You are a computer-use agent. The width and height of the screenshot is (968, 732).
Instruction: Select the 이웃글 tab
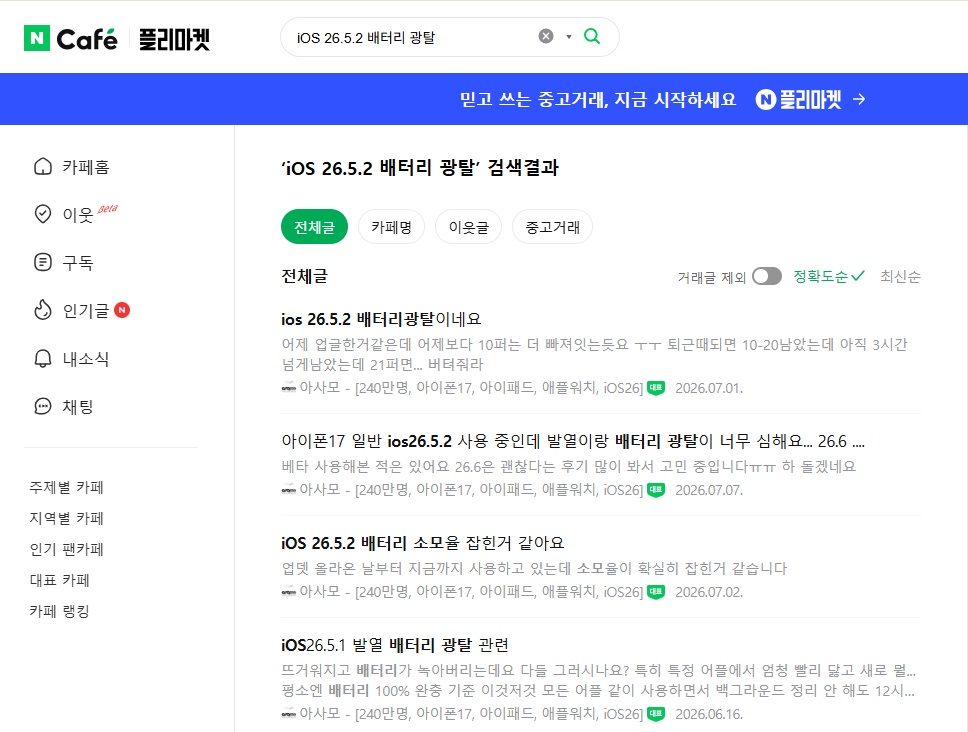[469, 227]
